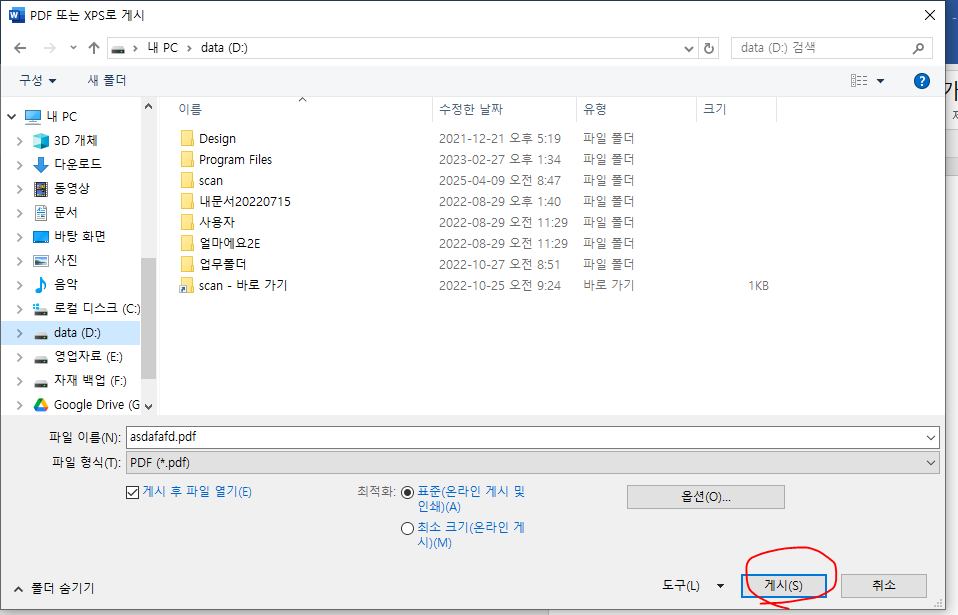The height and width of the screenshot is (615, 958).
Task: Change the view layout icon
Action: point(859,81)
